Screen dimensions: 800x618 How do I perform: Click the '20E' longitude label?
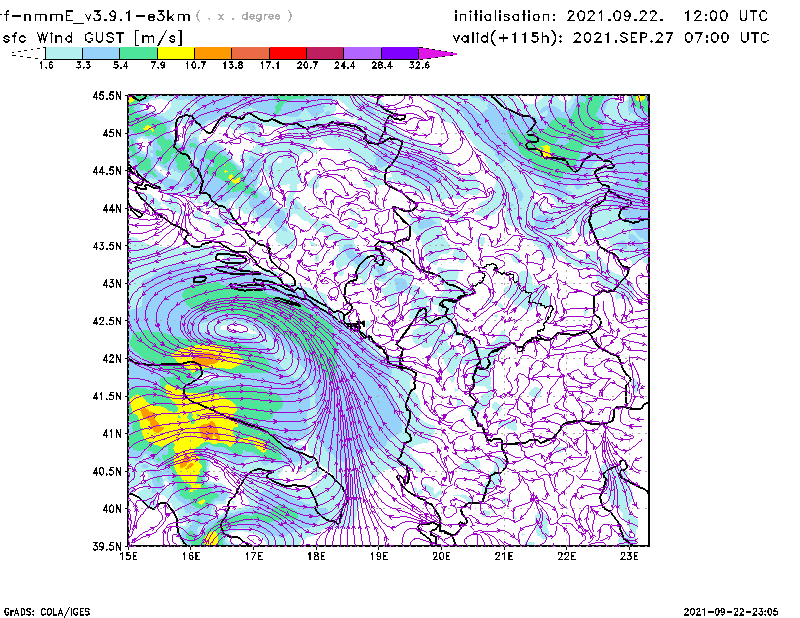tap(441, 556)
